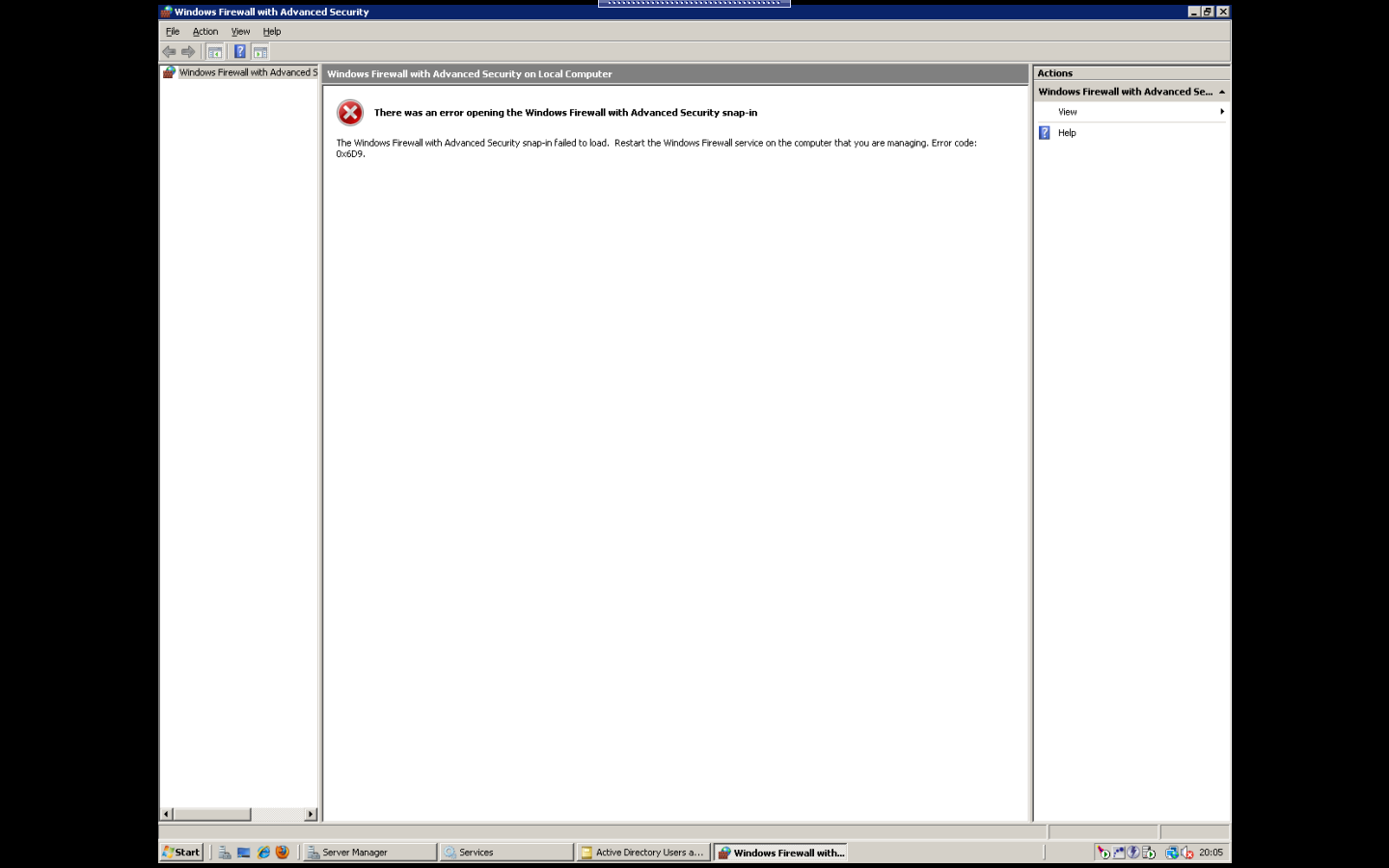Toggle Show/Hide Console Tree toolbar icon

pos(215,52)
